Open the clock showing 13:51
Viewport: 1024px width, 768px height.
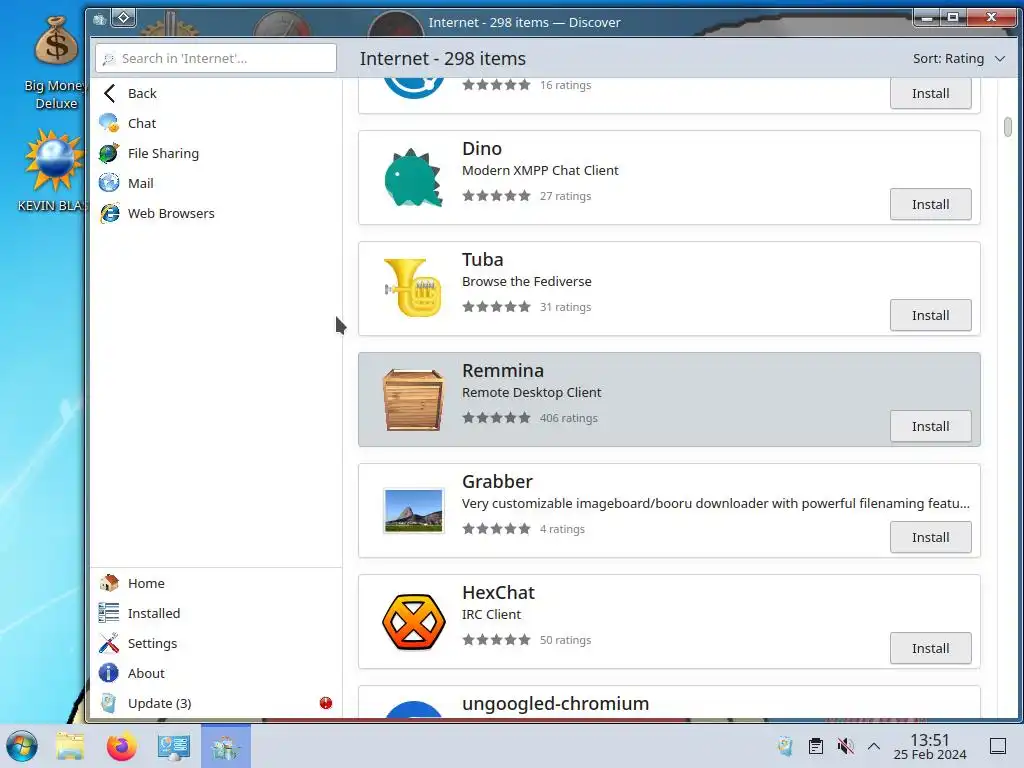(930, 746)
